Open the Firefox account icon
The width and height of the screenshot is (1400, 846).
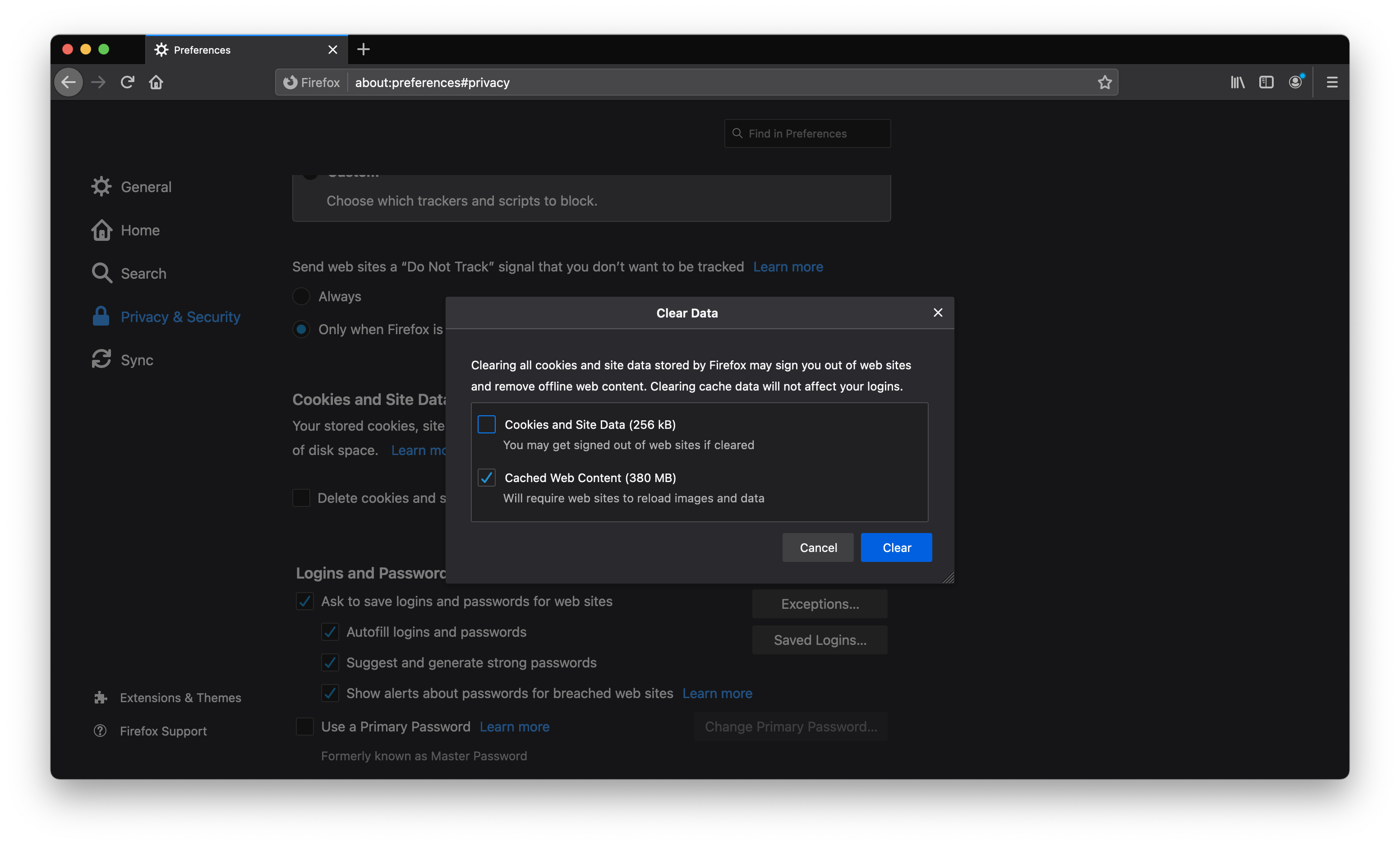1295,83
